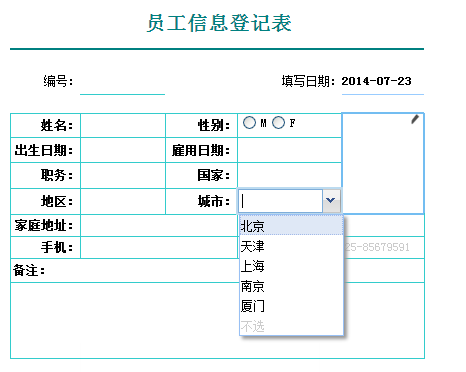Click the 雇用日期 input cell
Viewport: 466px width, 372px height.
(x=289, y=150)
